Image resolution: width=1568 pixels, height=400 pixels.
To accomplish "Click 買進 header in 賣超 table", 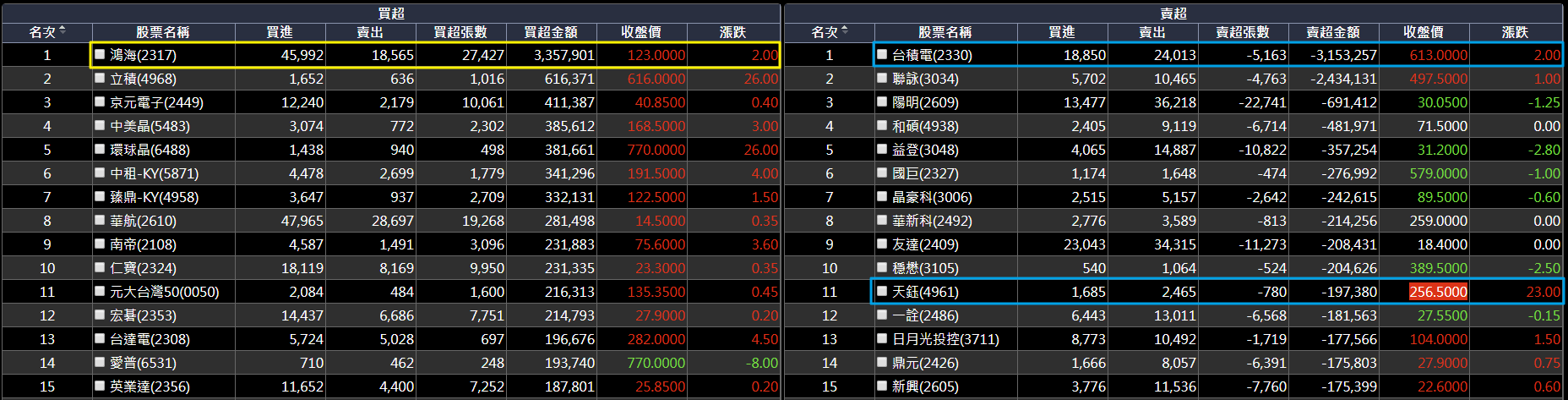I will pyautogui.click(x=1062, y=32).
